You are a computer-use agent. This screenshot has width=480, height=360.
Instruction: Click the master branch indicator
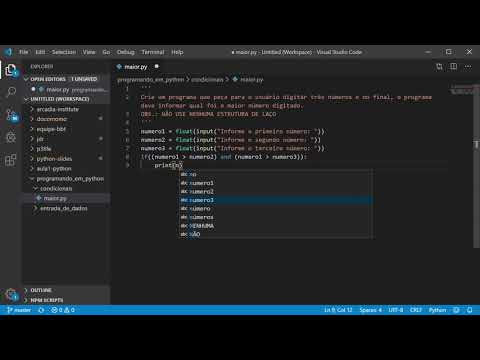click(x=19, y=310)
